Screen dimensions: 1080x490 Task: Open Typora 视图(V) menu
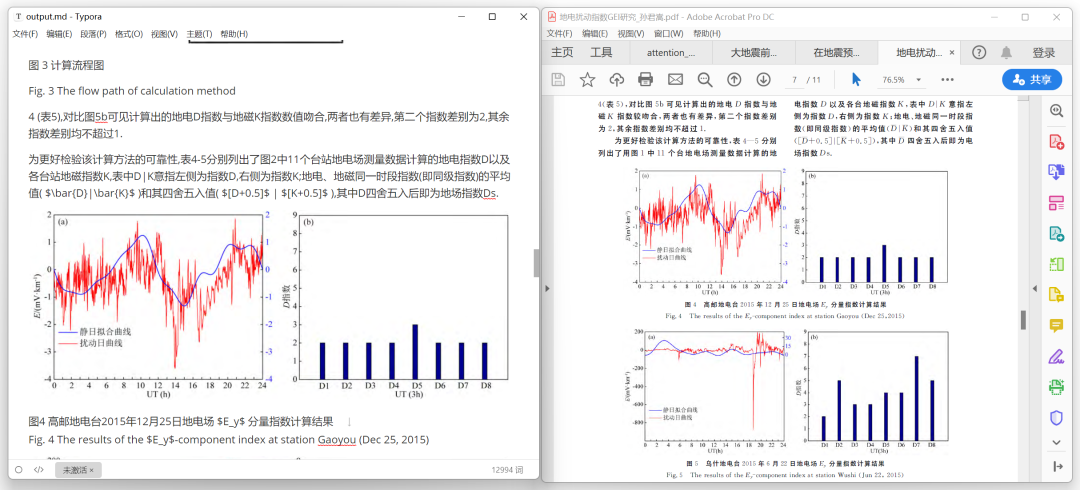[x=165, y=34]
